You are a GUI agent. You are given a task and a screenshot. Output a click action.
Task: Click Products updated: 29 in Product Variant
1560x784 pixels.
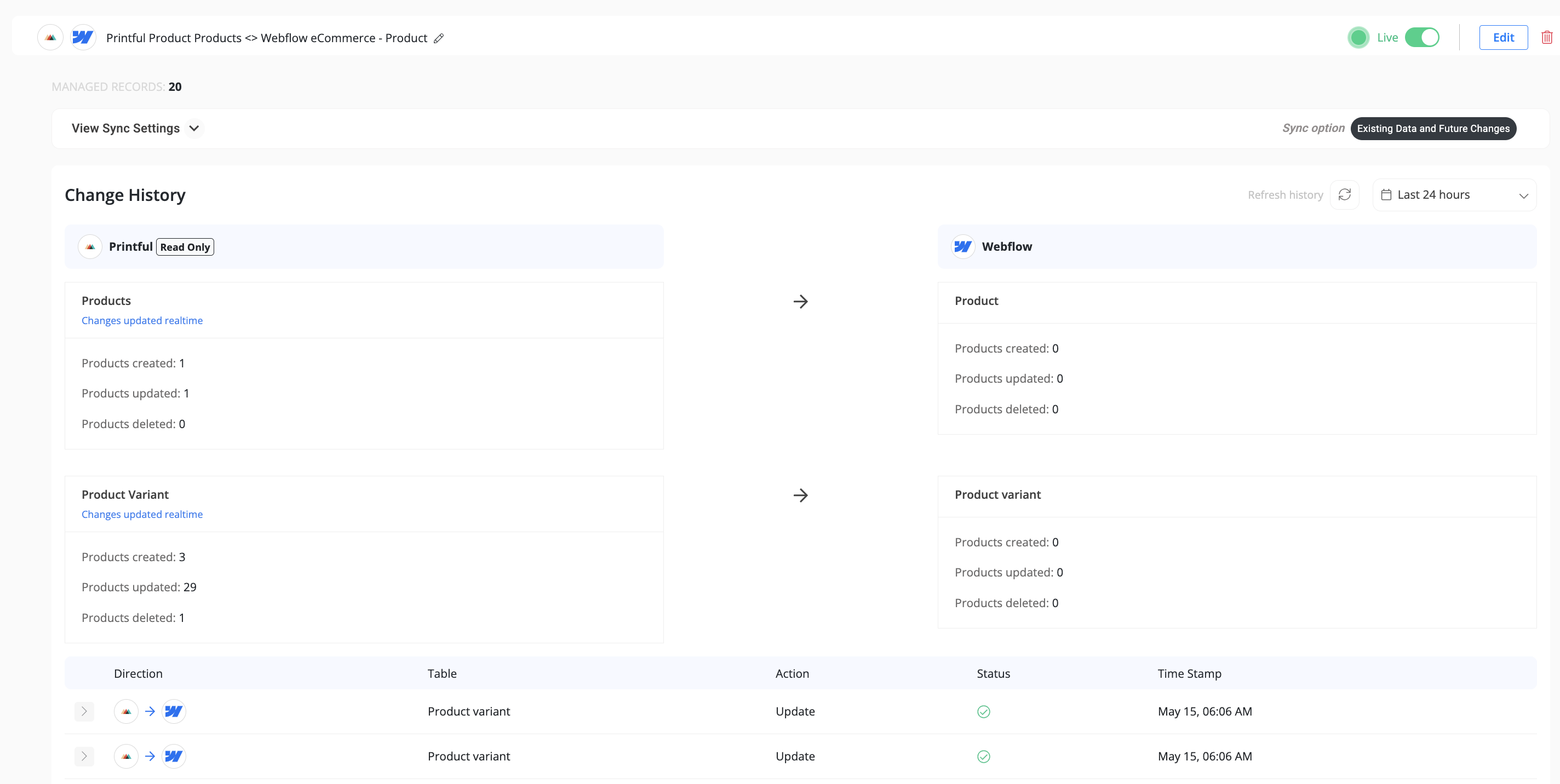[139, 587]
